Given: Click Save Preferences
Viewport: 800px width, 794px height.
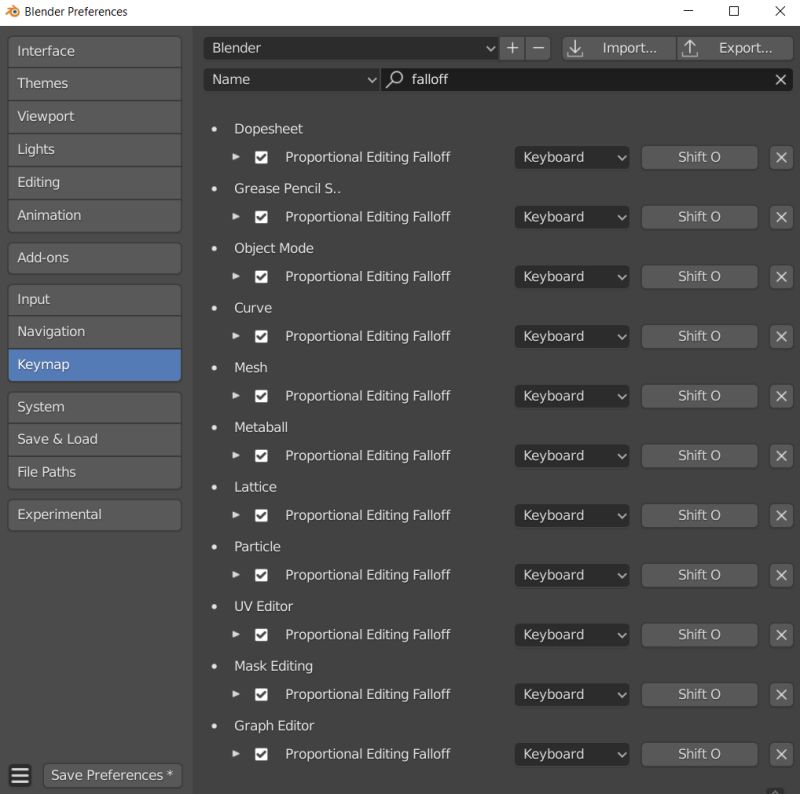Looking at the screenshot, I should [112, 775].
